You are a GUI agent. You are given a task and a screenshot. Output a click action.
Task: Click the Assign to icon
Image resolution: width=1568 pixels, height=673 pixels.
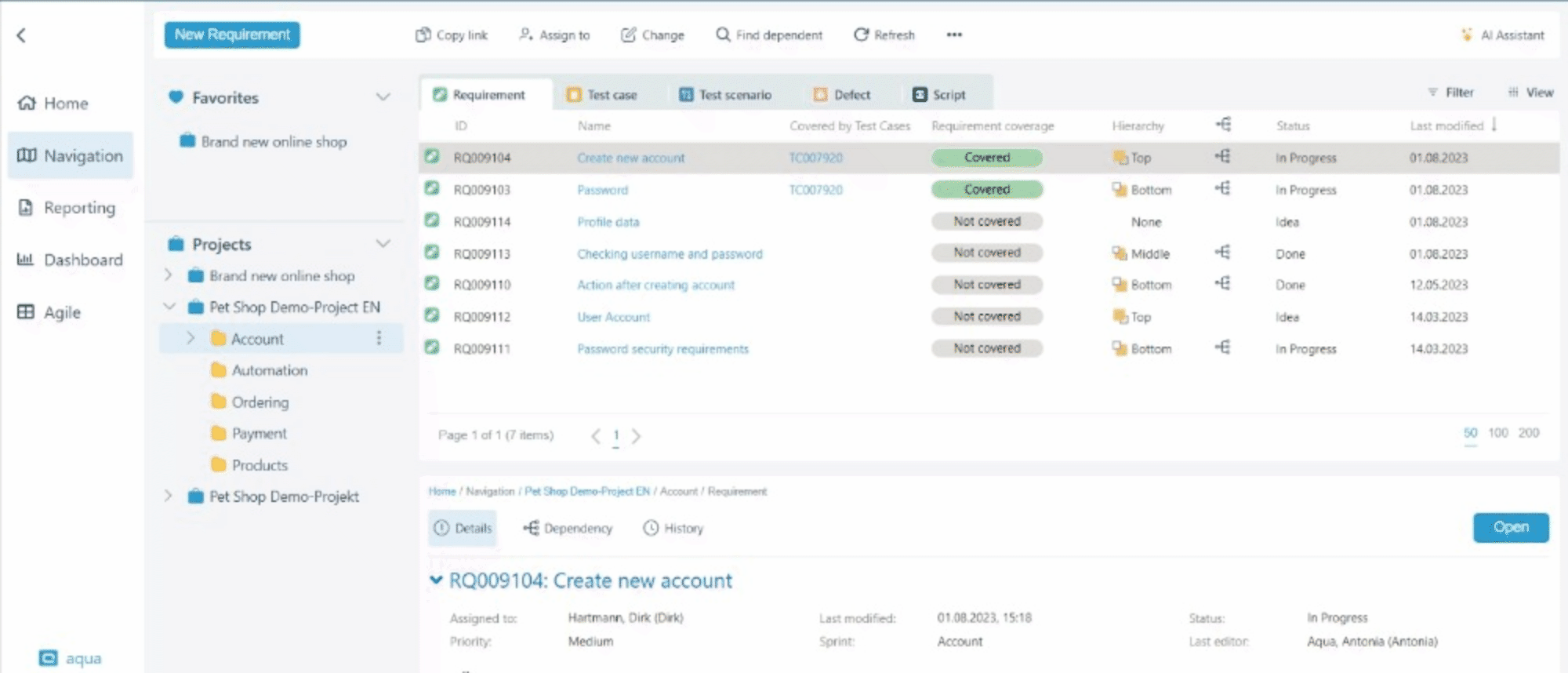coord(525,35)
